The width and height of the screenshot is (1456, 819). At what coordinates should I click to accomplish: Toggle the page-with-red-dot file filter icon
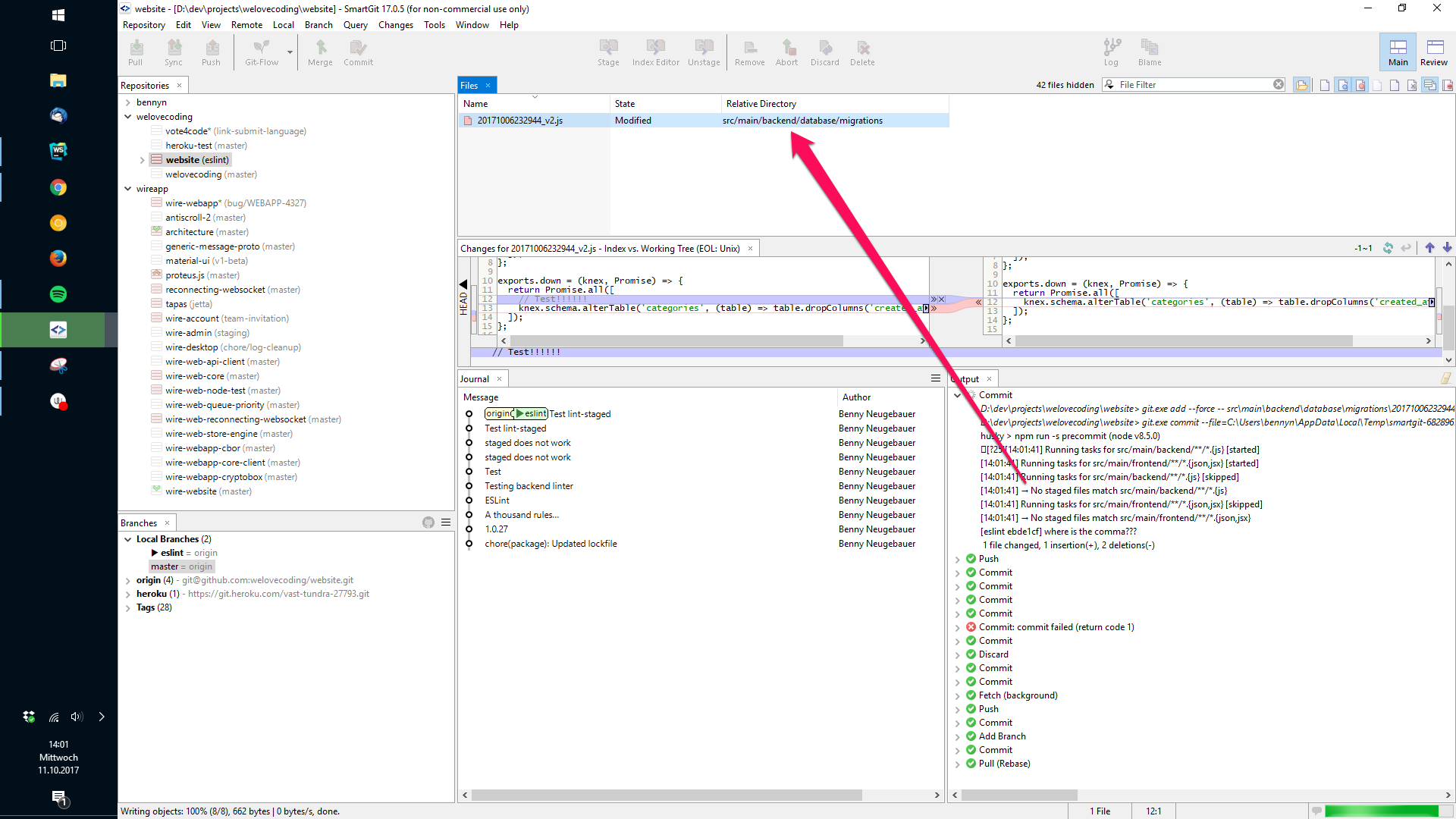[x=1360, y=85]
